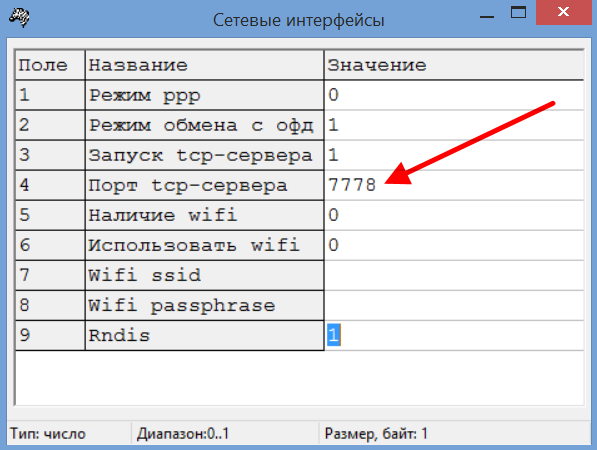597x450 pixels.
Task: Click the Значение column header
Action: coord(454,65)
